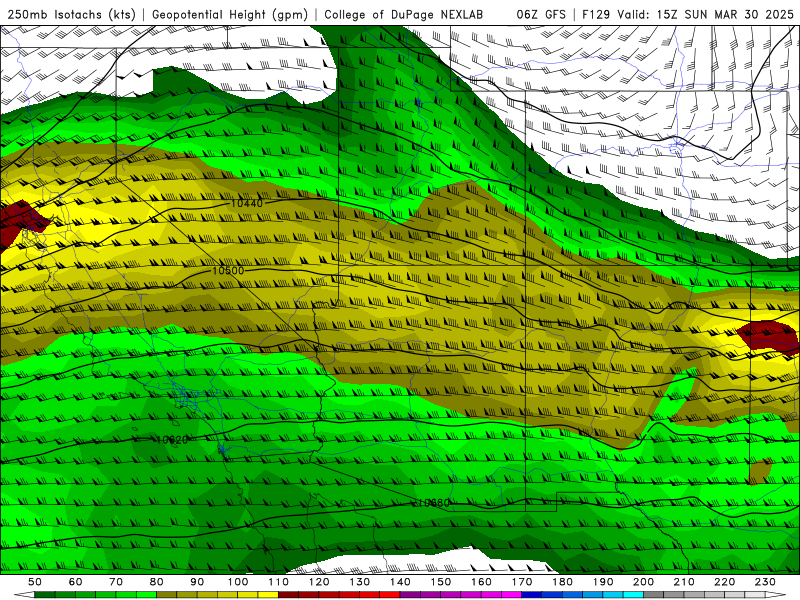Click the '06Z GFS' model run label
Image resolution: width=800 pixels, height=600 pixels.
pos(541,14)
